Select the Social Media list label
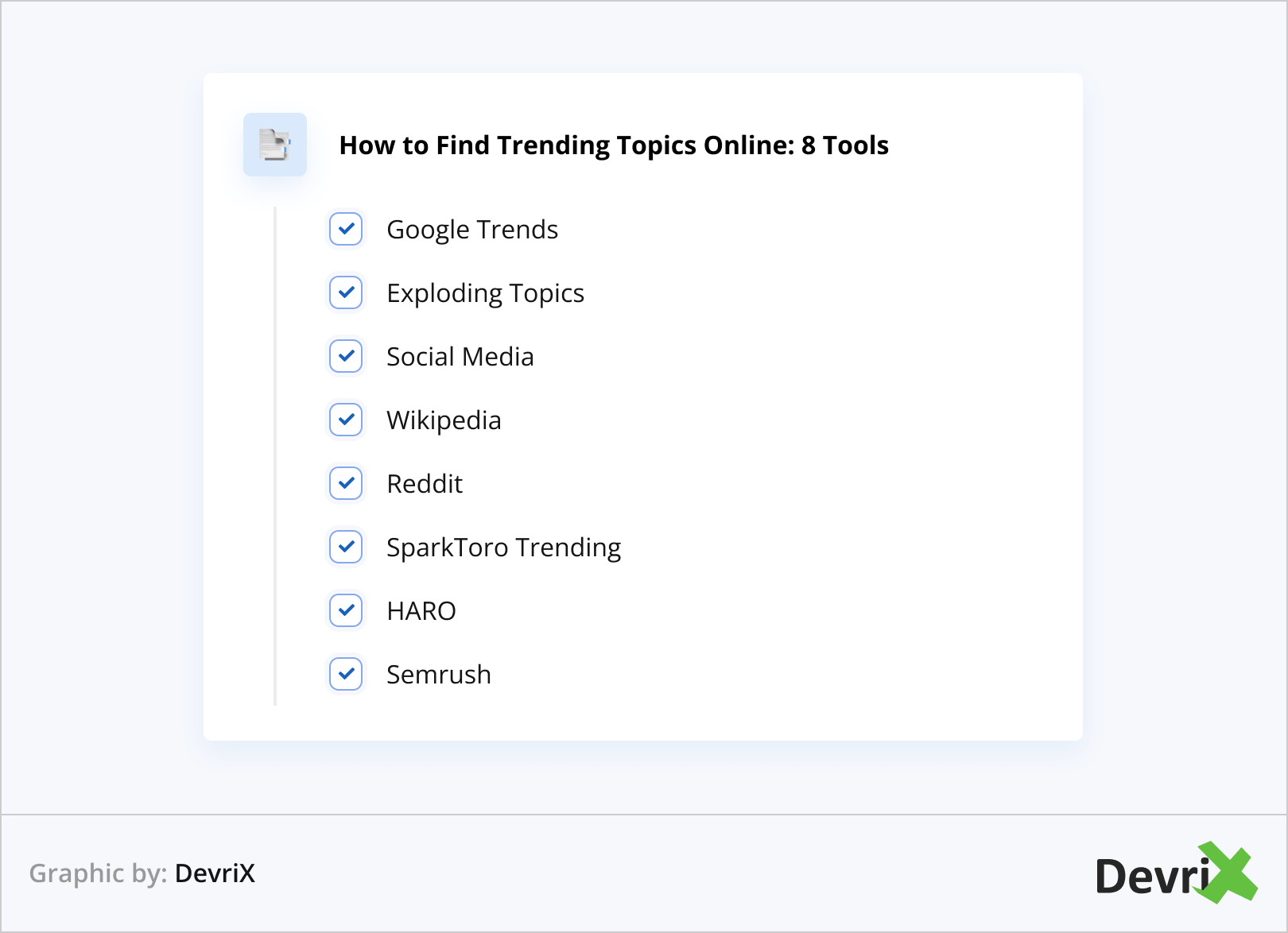 [460, 357]
